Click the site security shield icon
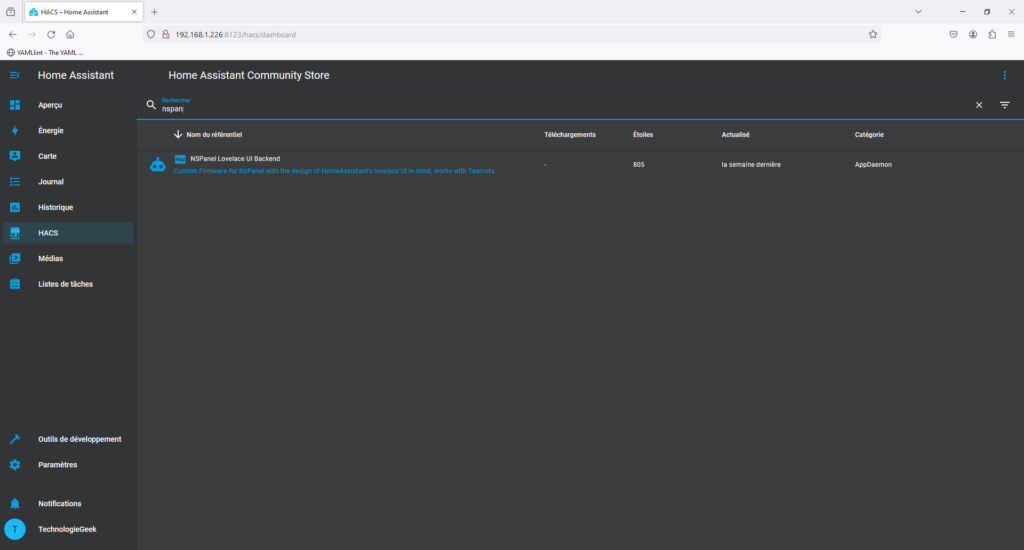Screen dimensions: 1024x550 [151, 35]
